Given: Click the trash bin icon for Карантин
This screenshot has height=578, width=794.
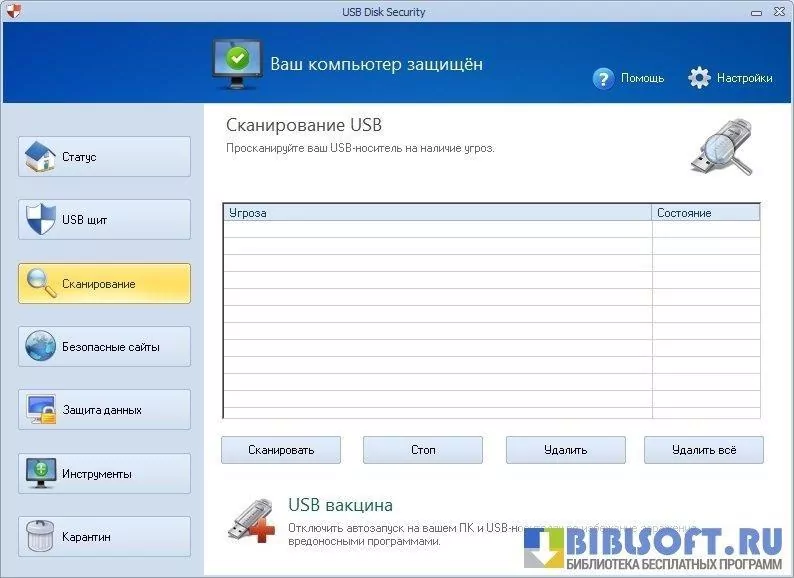Looking at the screenshot, I should (x=41, y=537).
